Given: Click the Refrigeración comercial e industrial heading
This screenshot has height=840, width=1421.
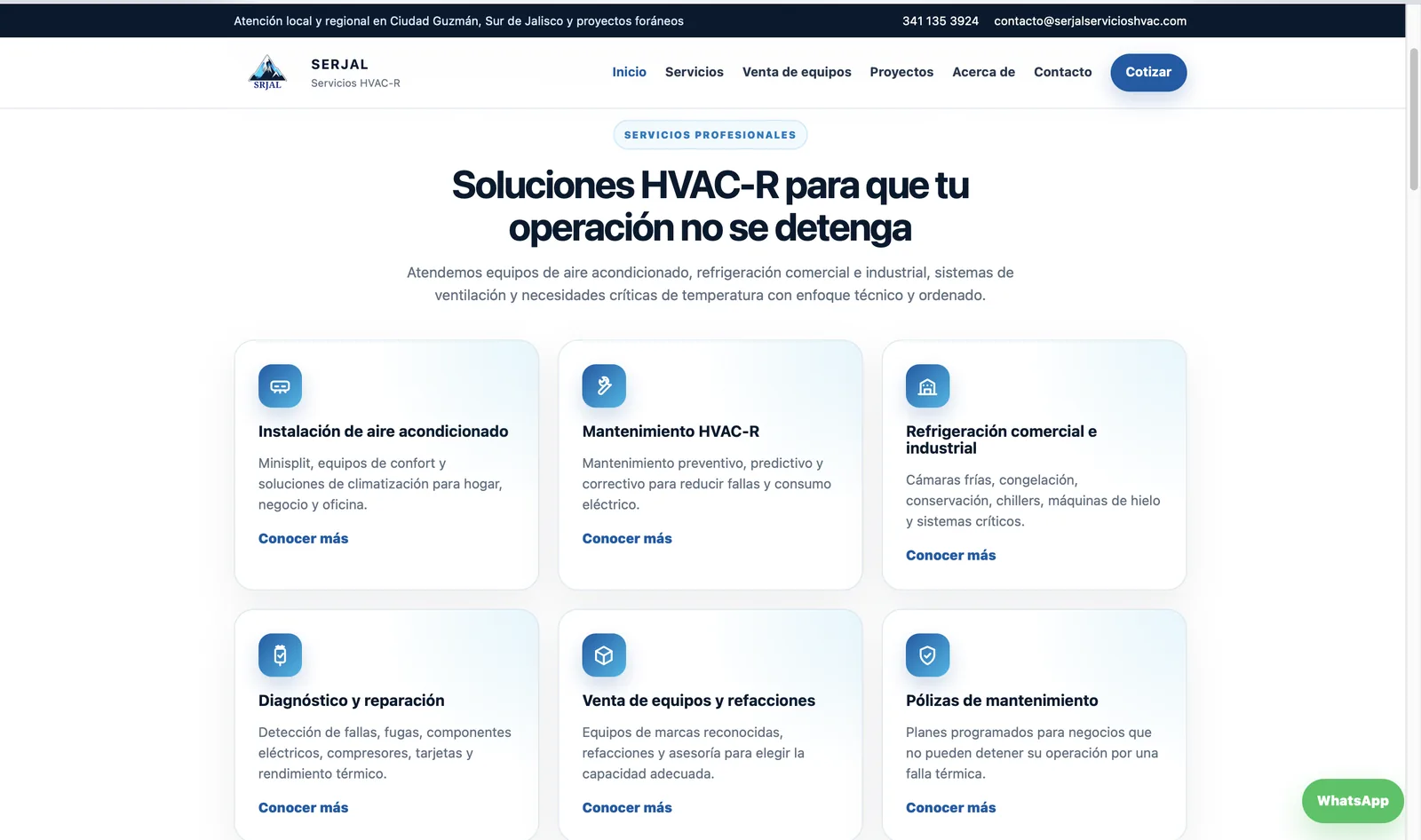Looking at the screenshot, I should click(x=1001, y=440).
